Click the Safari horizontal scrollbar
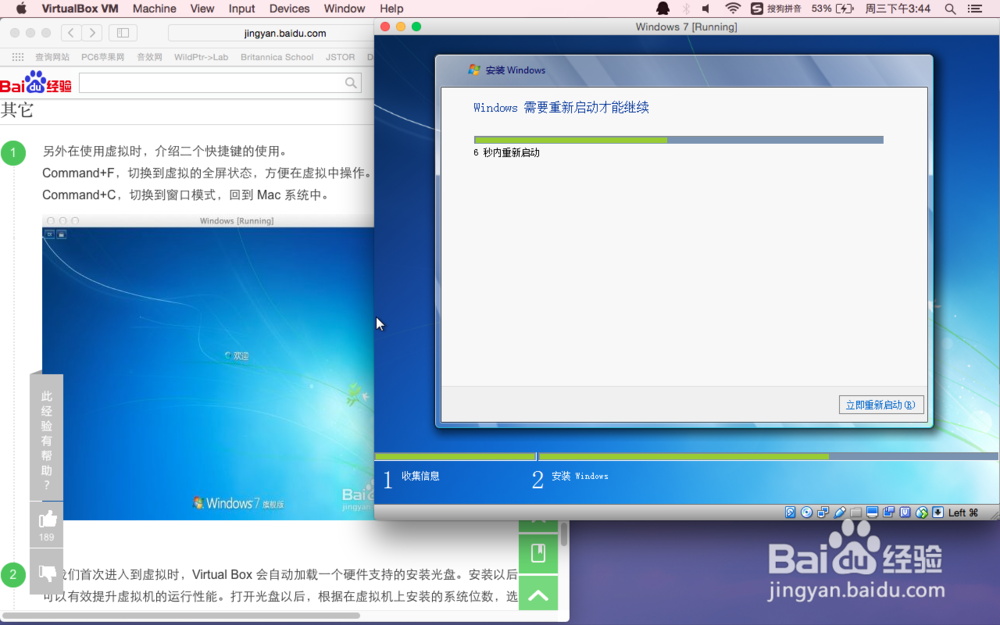Viewport: 1000px width, 625px height. [x=182, y=616]
